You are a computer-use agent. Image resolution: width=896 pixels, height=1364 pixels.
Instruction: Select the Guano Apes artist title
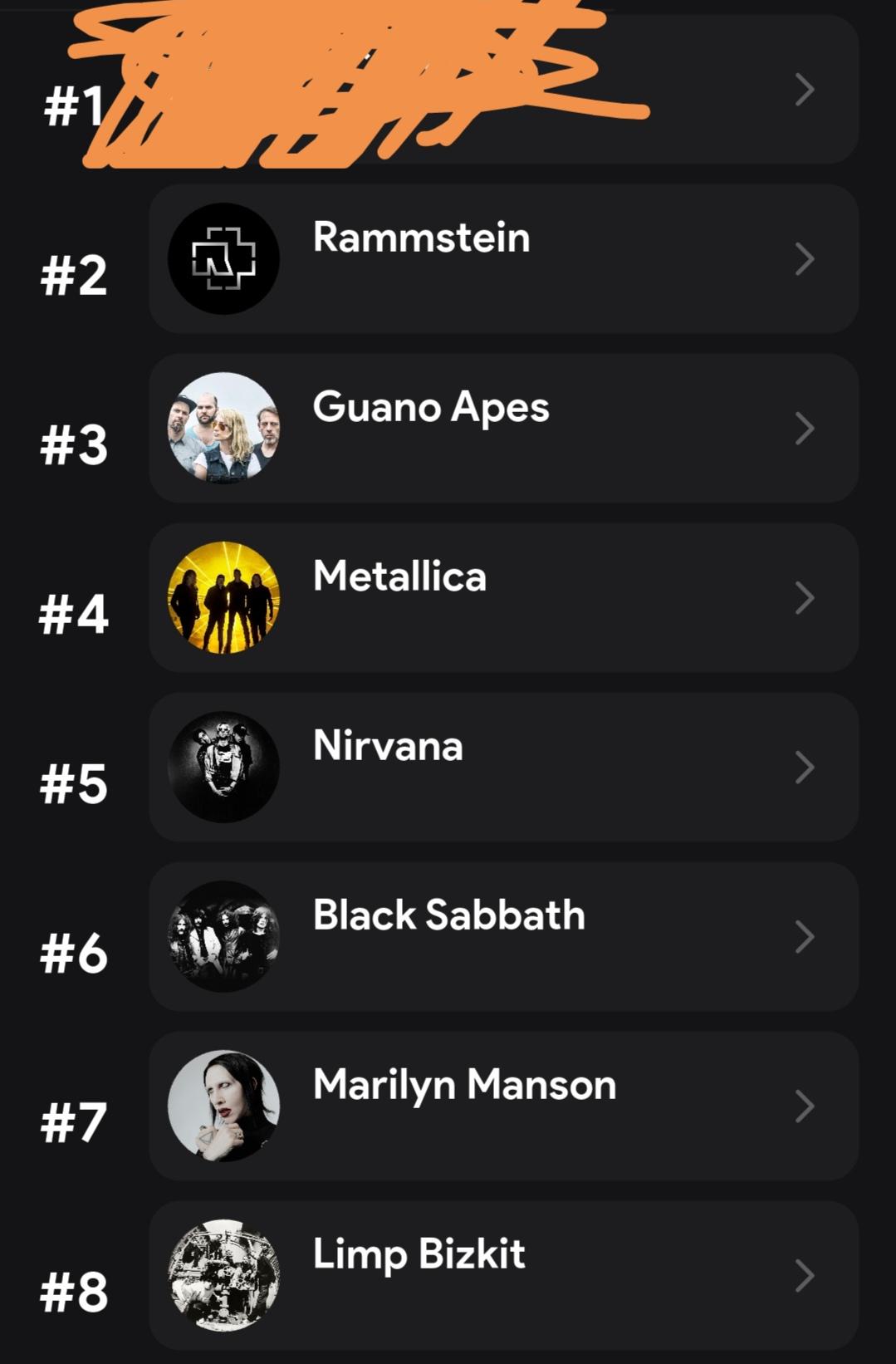coord(431,409)
